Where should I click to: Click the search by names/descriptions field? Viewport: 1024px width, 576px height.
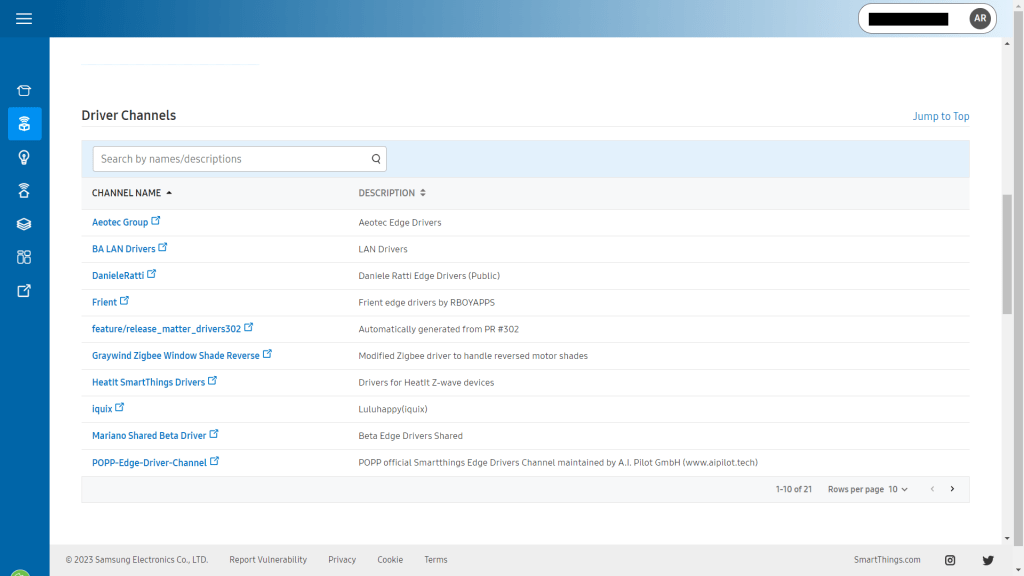230,159
